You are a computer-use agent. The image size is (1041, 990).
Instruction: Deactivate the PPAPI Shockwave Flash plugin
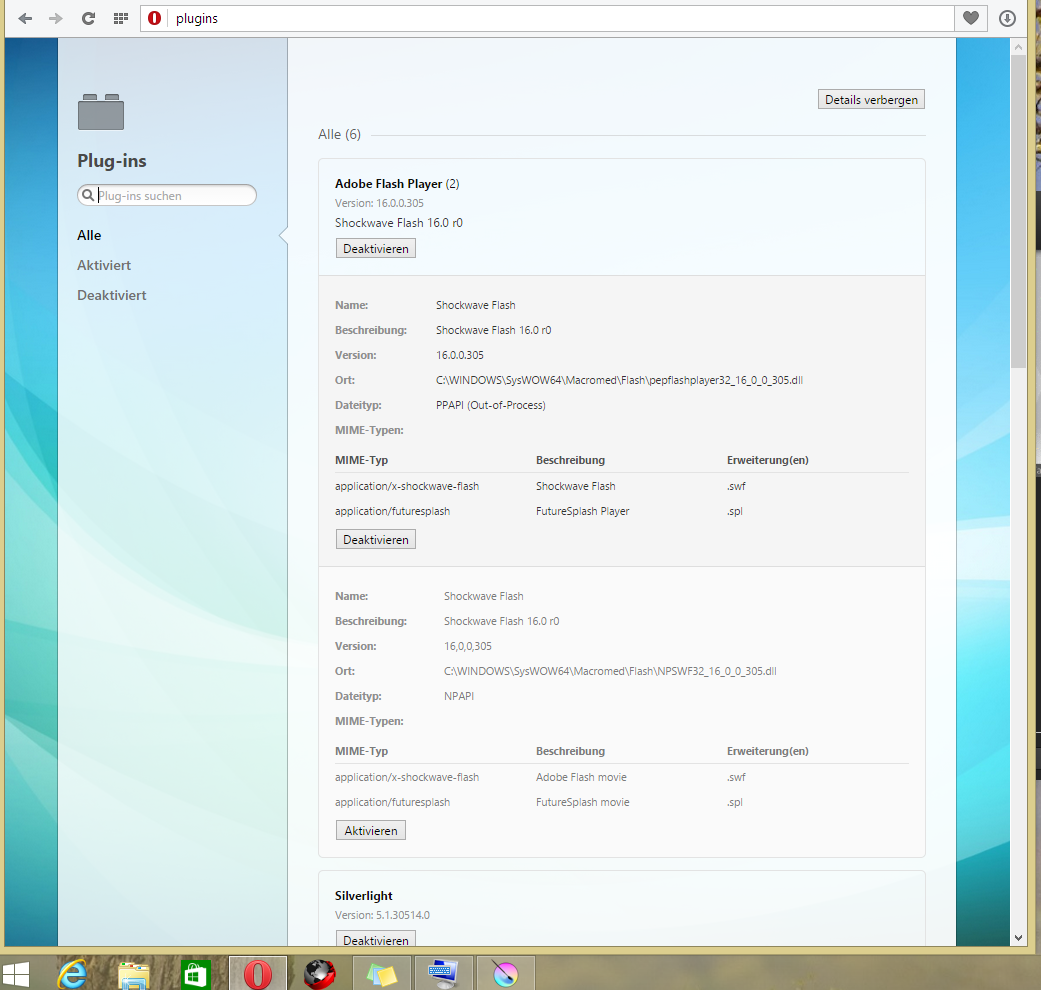[376, 539]
